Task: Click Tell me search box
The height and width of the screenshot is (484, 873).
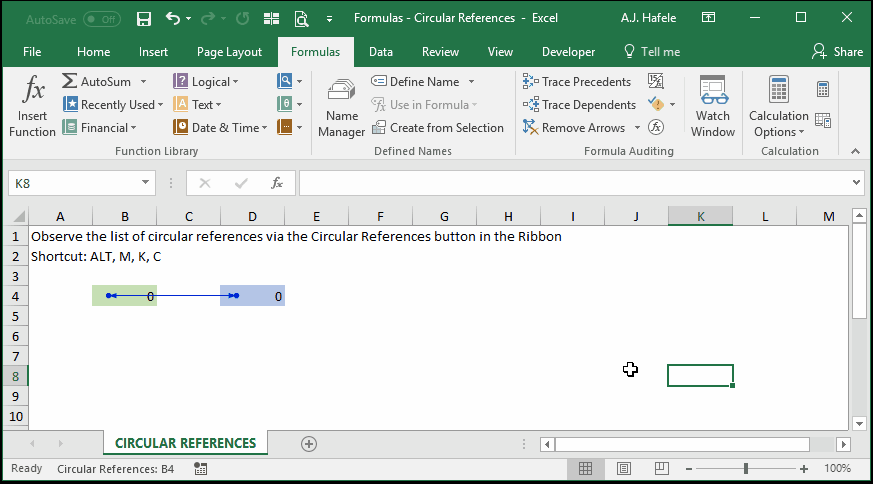Action: (x=651, y=52)
